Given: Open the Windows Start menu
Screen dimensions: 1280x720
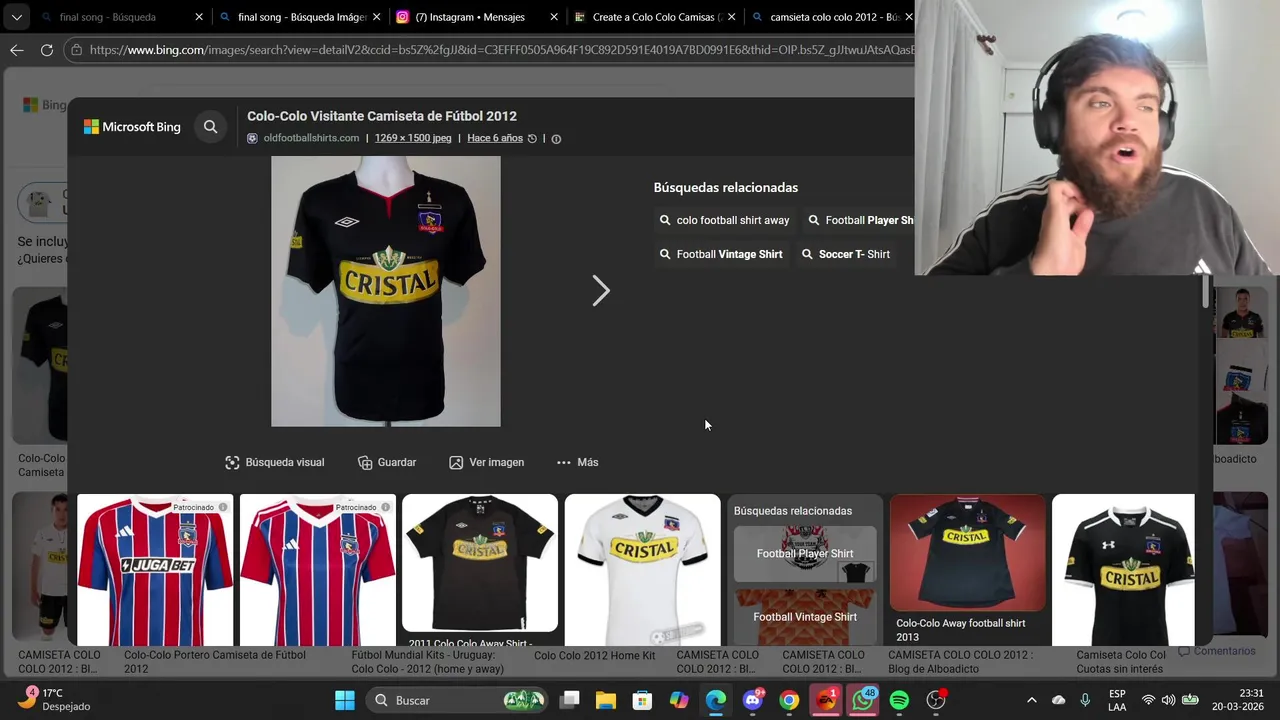Looking at the screenshot, I should point(345,700).
